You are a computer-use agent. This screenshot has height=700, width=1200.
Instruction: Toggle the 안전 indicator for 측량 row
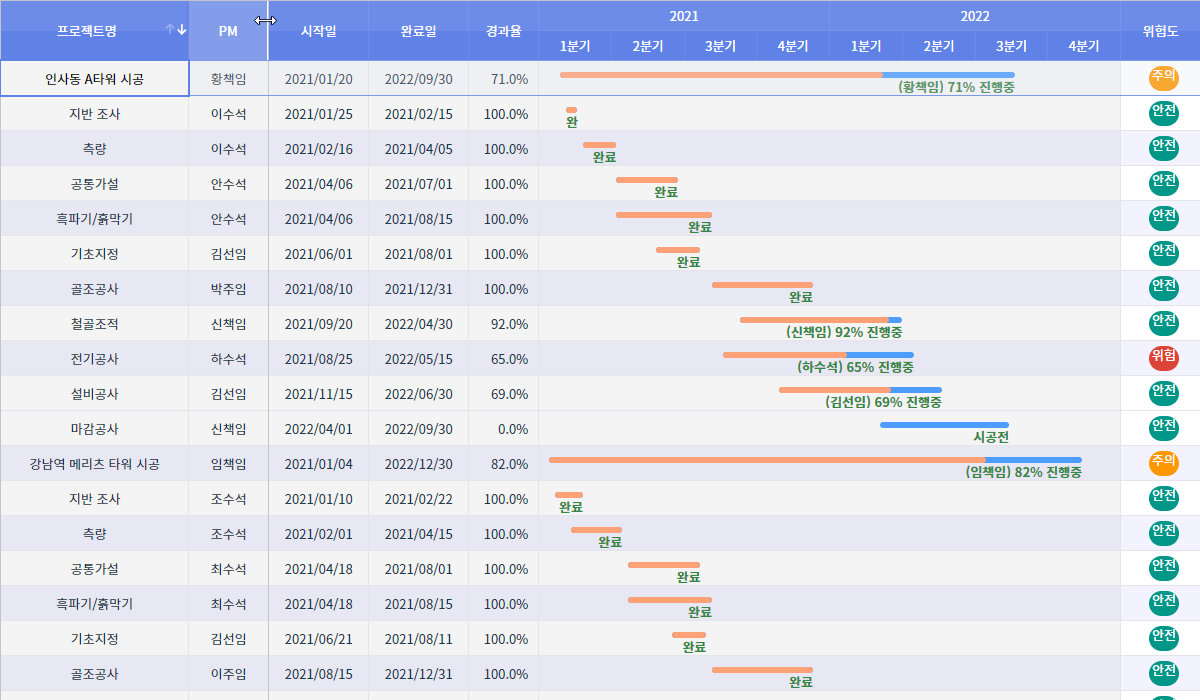point(1163,148)
